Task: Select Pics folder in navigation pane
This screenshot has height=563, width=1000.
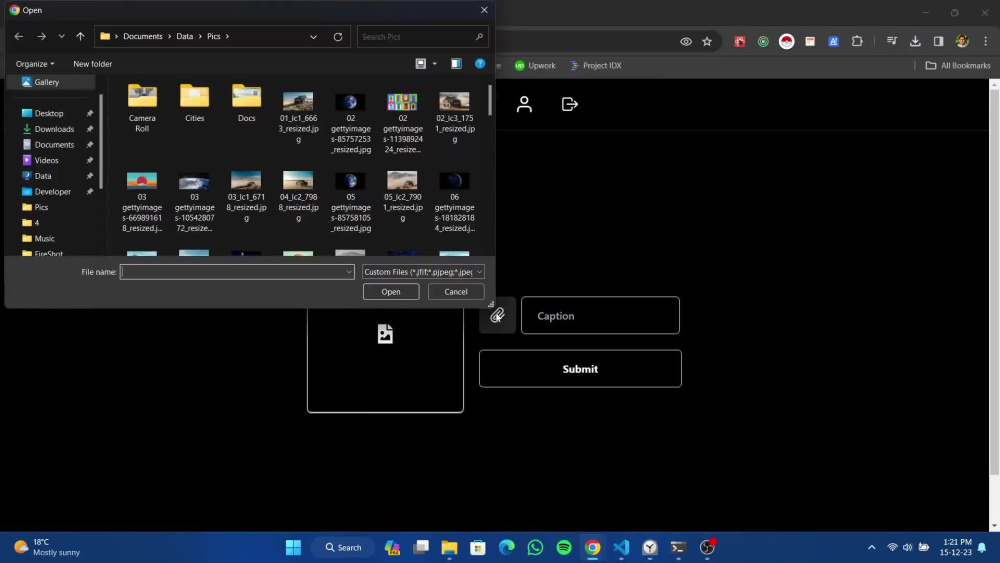Action: (41, 207)
